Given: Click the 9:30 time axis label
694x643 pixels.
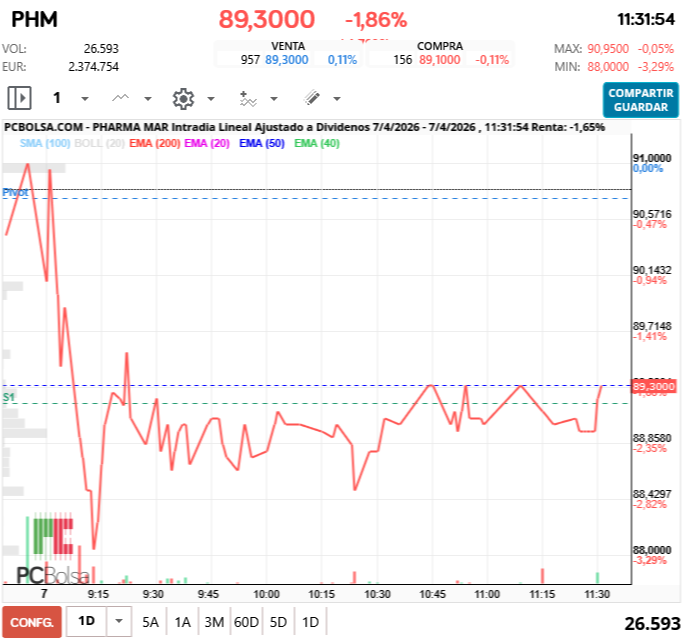Looking at the screenshot, I should click(x=153, y=594).
